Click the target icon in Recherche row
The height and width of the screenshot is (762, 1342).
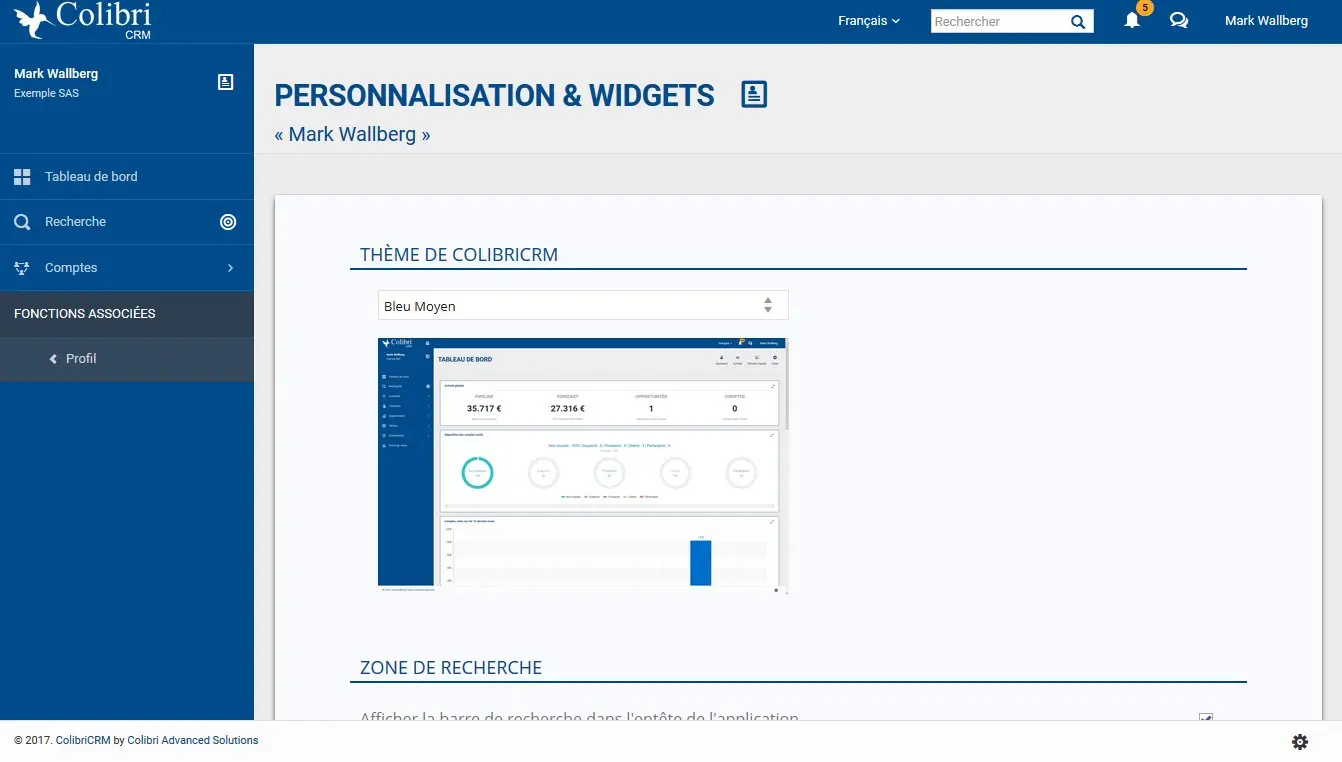click(x=228, y=222)
